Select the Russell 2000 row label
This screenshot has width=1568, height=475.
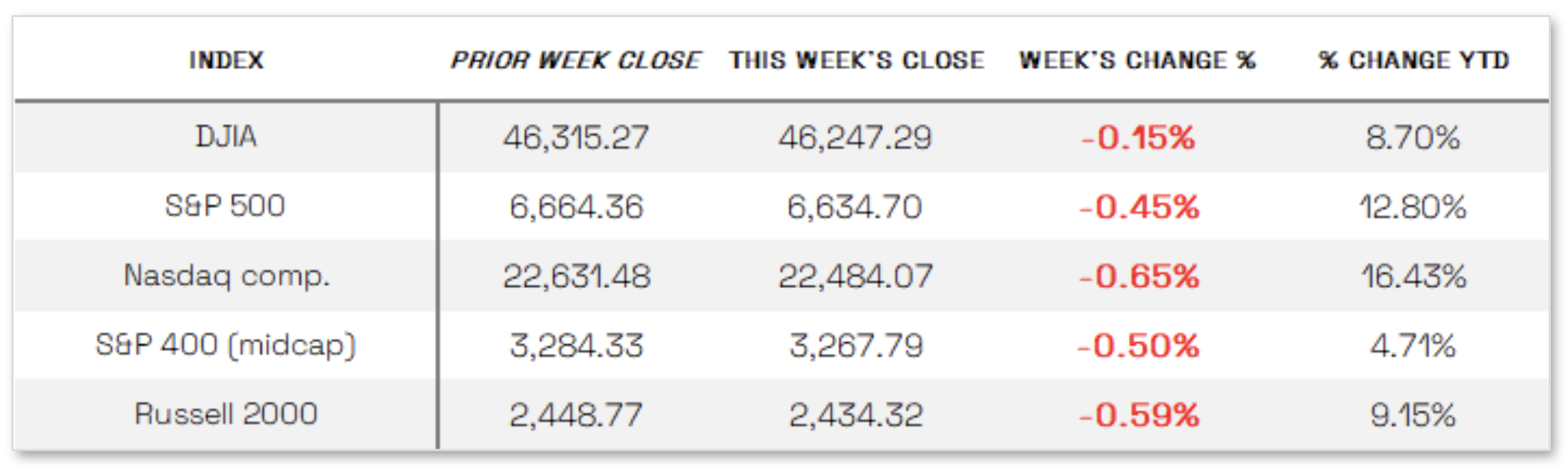pos(226,414)
